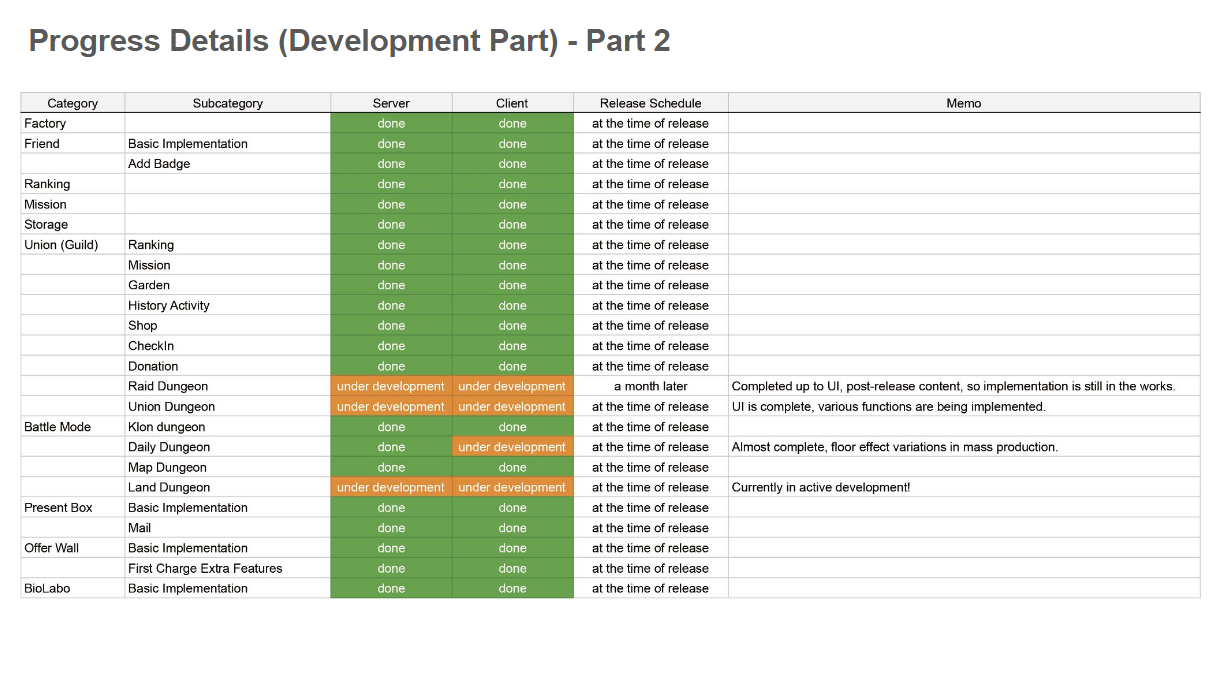Select the 'Battle Mode' category cell

click(57, 427)
